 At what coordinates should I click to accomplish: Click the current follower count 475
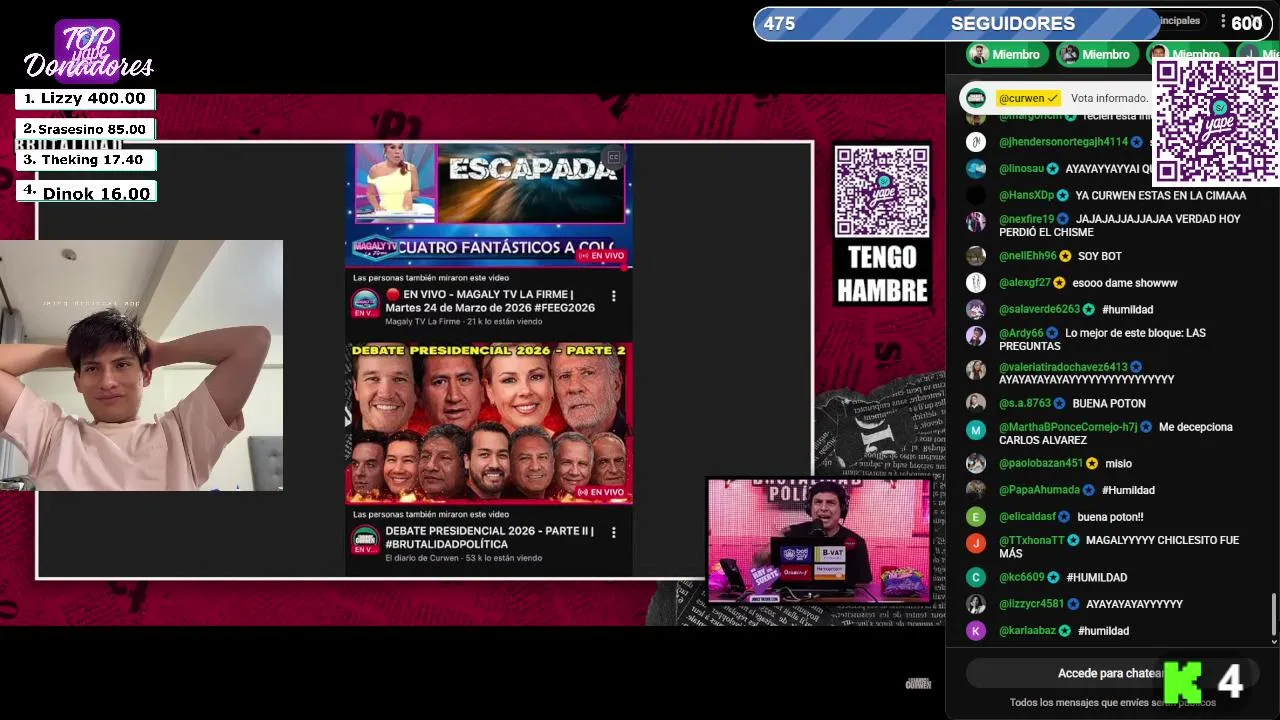pyautogui.click(x=779, y=23)
